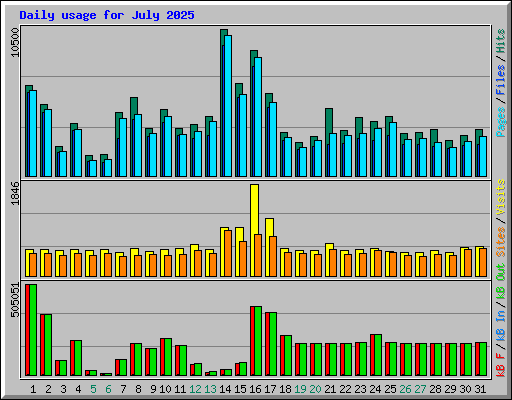Click the orange sites bar for day 14
The height and width of the screenshot is (400, 512).
(228, 253)
